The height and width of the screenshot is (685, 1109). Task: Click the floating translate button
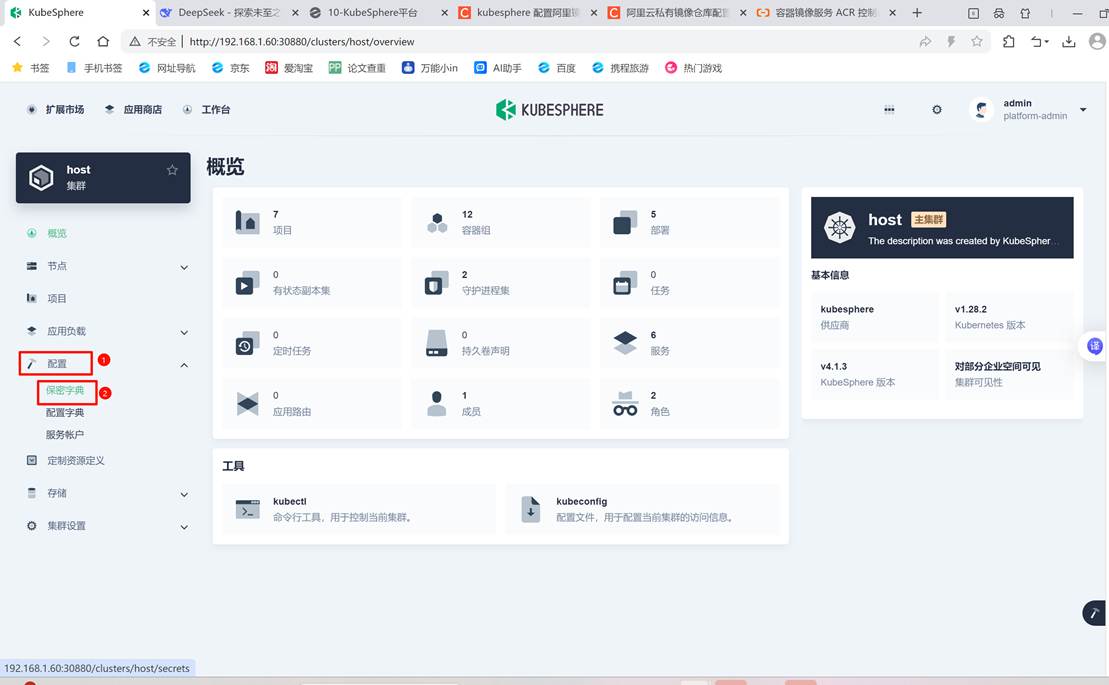click(1094, 346)
